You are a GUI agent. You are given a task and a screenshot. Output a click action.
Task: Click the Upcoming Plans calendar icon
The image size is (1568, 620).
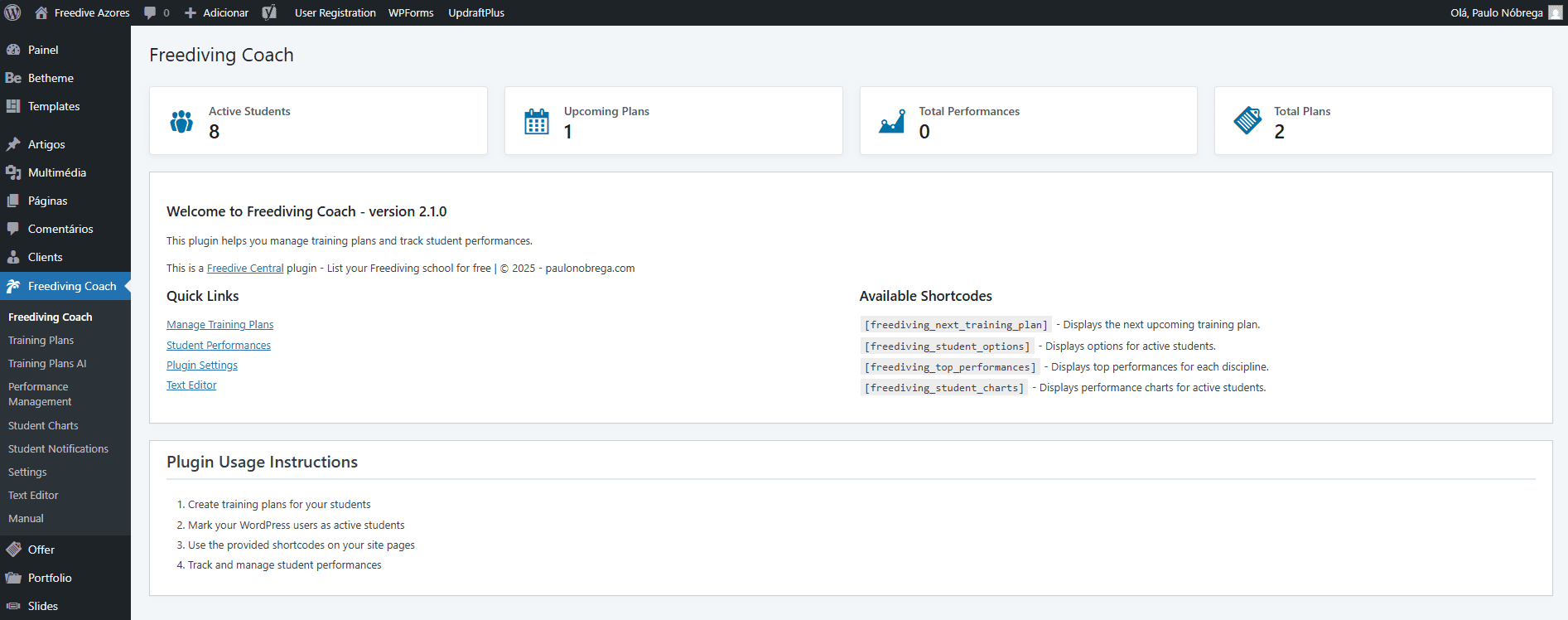tap(536, 122)
